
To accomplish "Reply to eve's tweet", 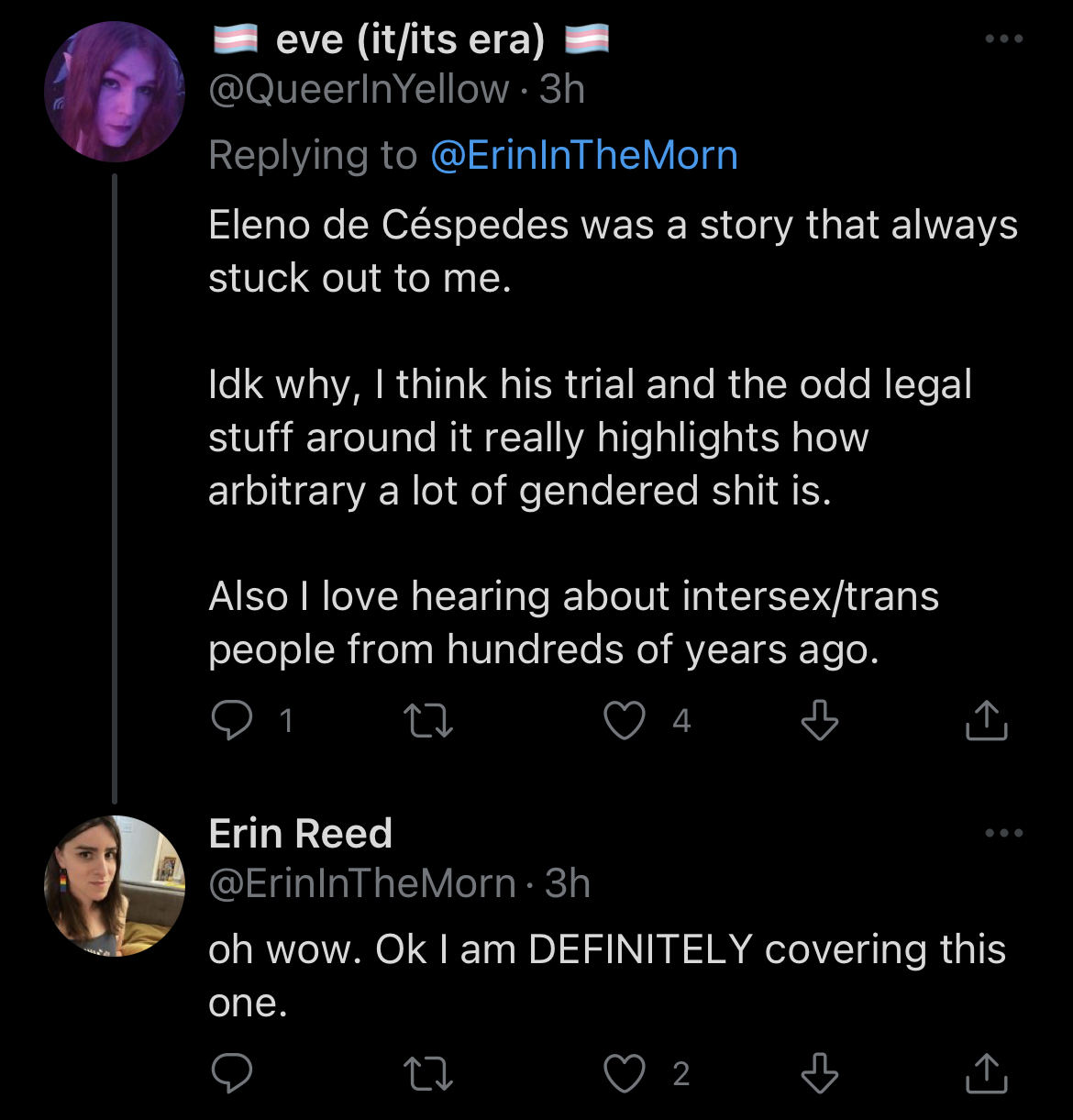I will point(232,720).
